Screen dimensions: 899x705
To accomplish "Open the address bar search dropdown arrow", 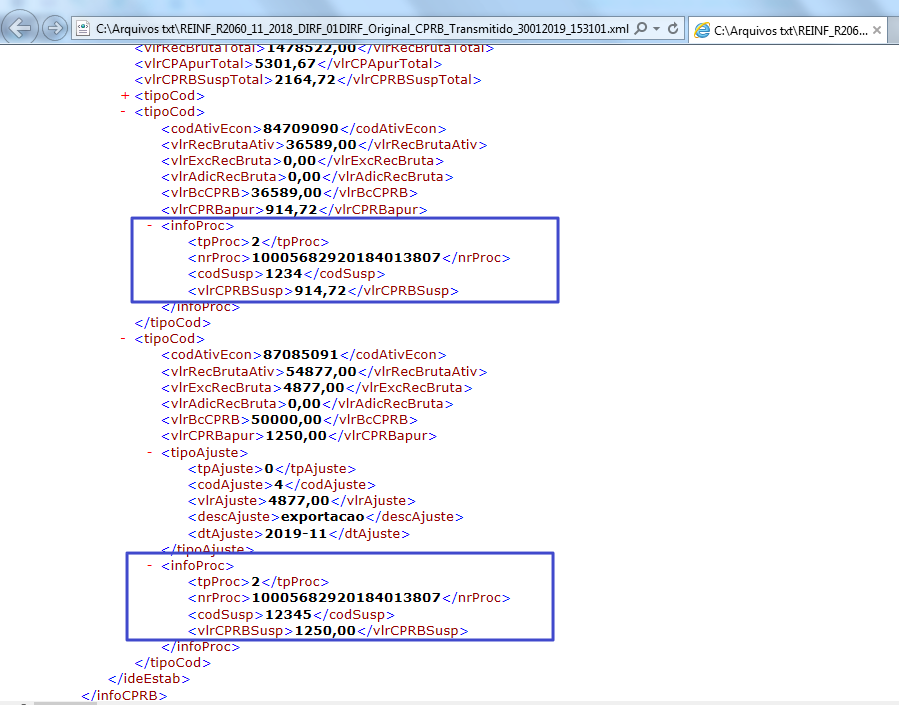I will click(654, 28).
